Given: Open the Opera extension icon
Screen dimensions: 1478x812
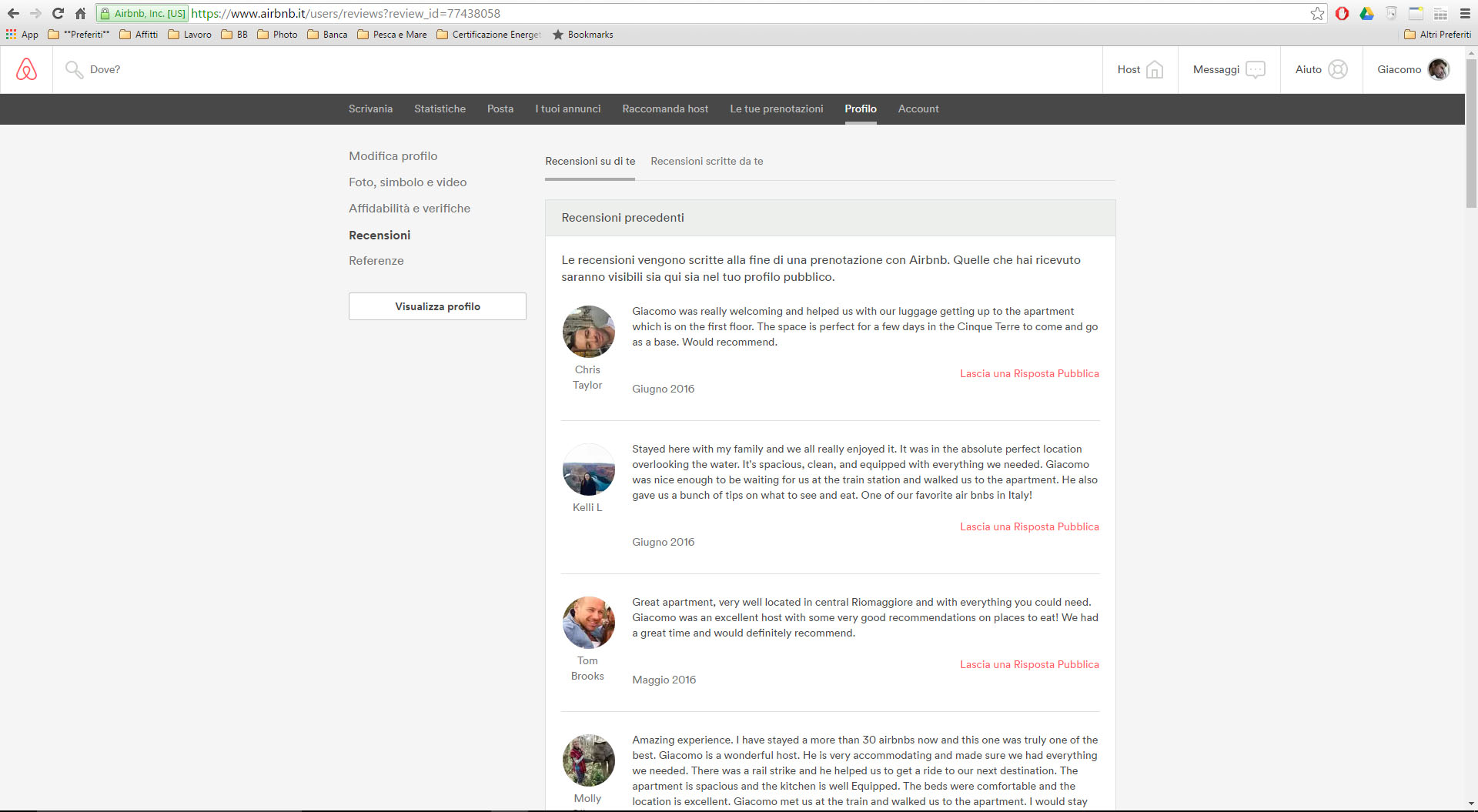Looking at the screenshot, I should click(1342, 13).
